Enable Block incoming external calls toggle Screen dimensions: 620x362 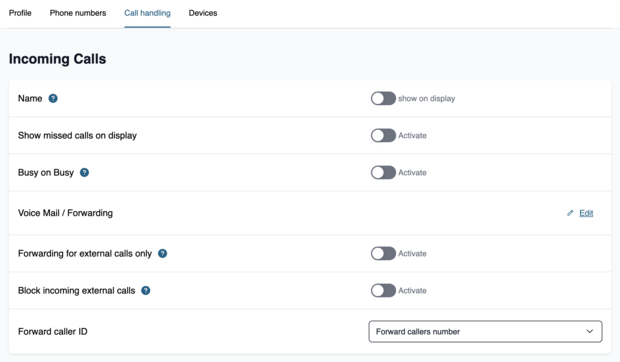pos(383,290)
